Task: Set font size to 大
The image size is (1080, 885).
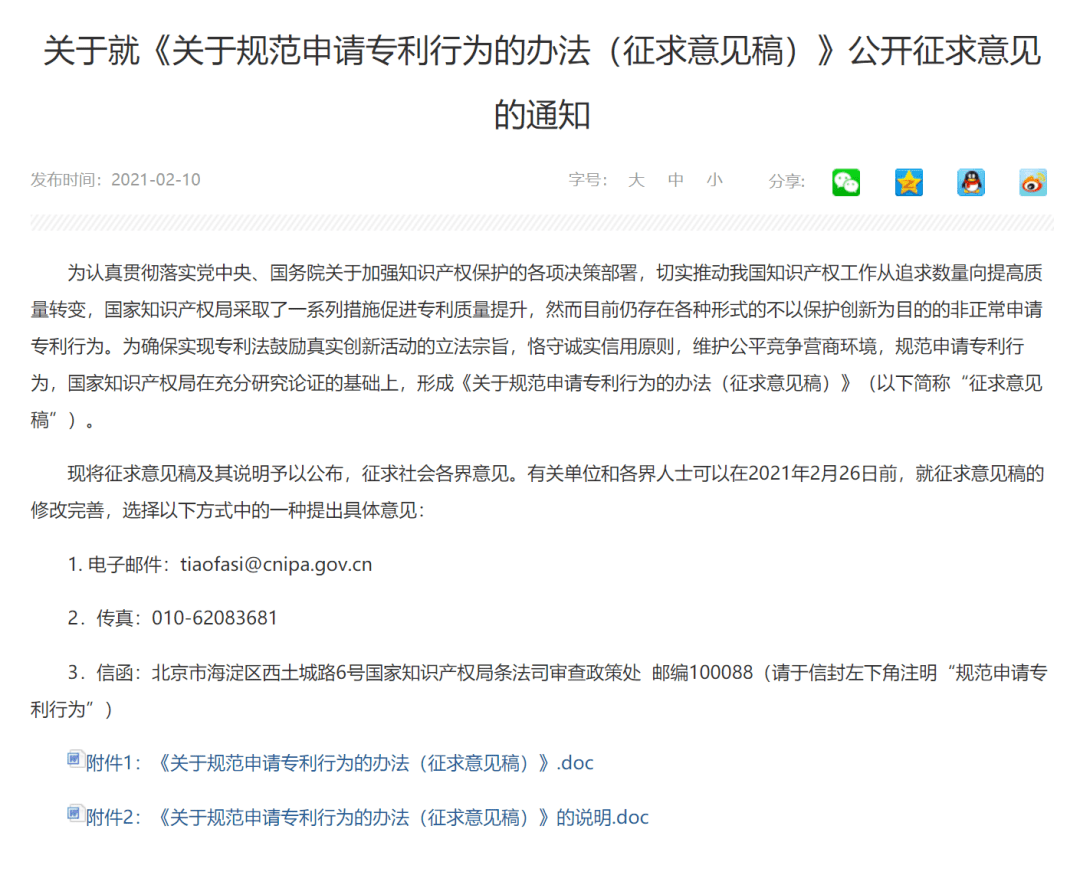Action: pyautogui.click(x=636, y=180)
